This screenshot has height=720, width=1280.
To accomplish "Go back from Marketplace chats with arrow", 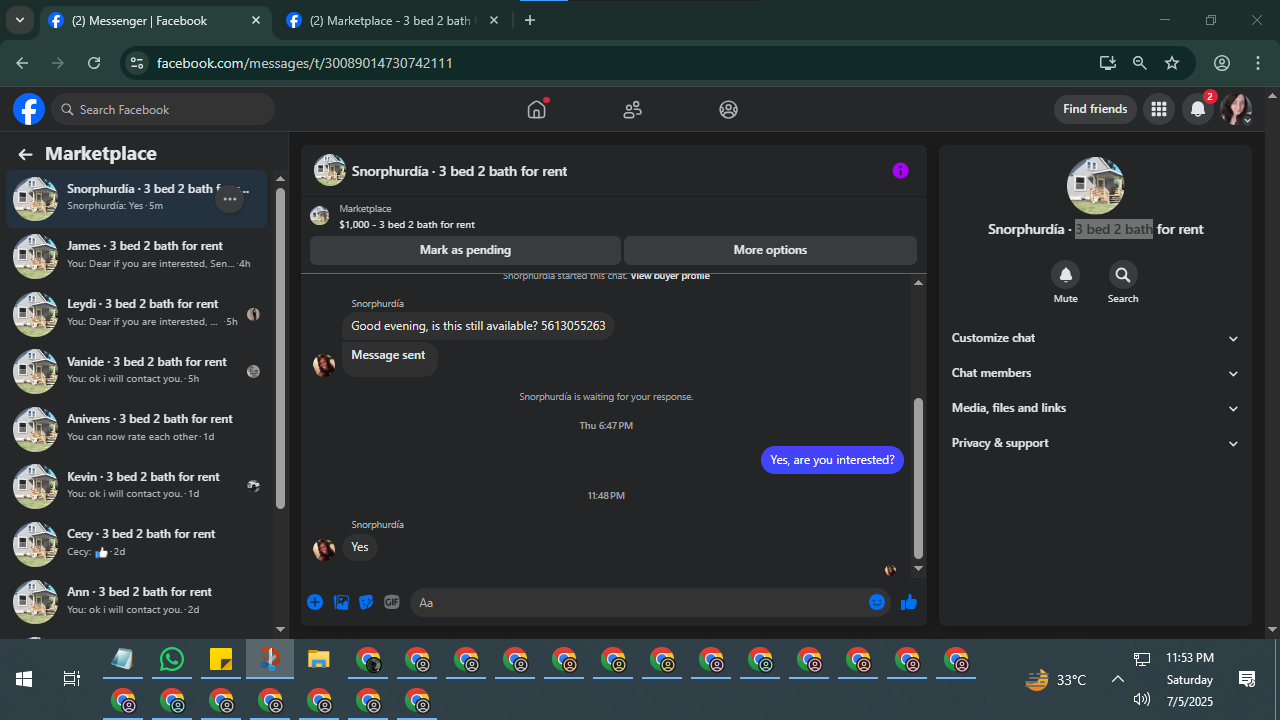I will 25,154.
